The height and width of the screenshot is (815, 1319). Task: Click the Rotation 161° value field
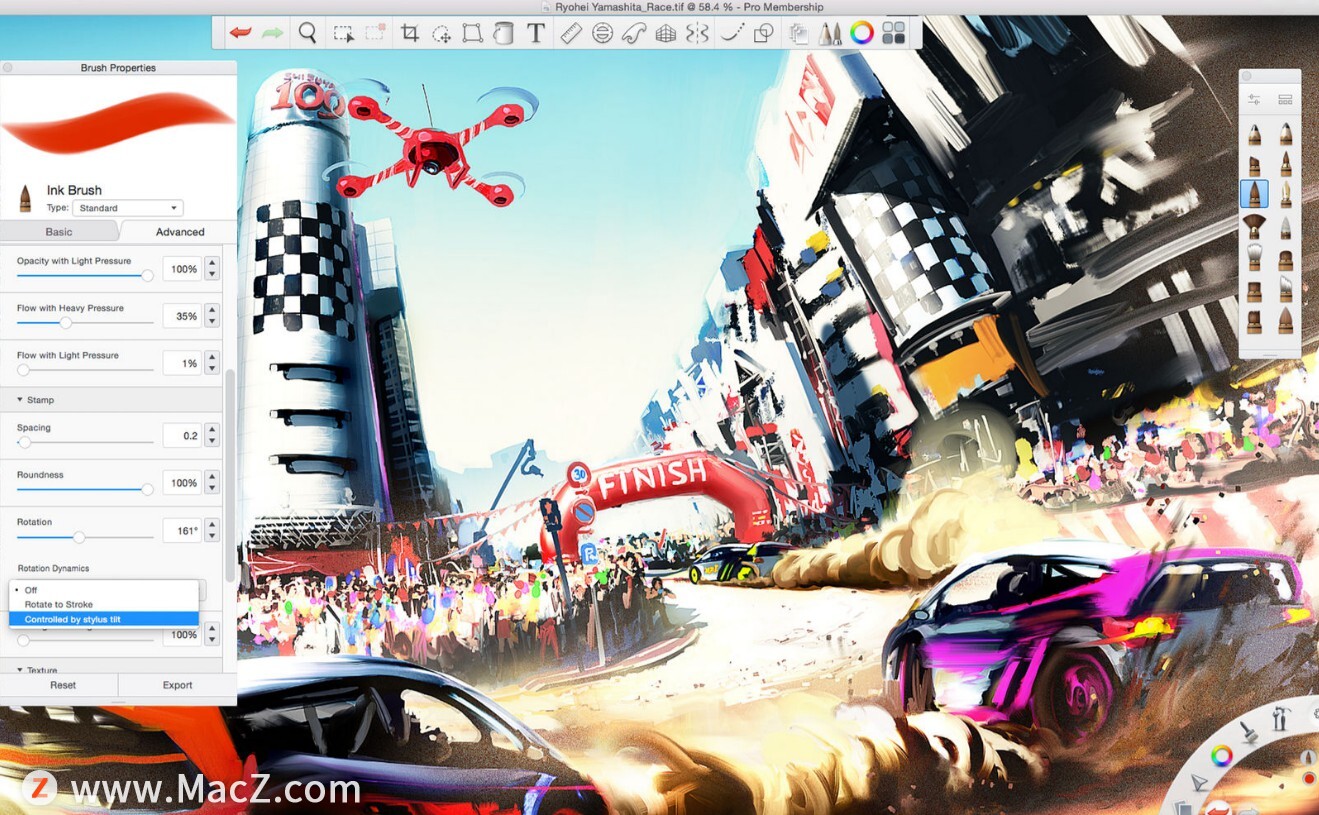click(182, 531)
